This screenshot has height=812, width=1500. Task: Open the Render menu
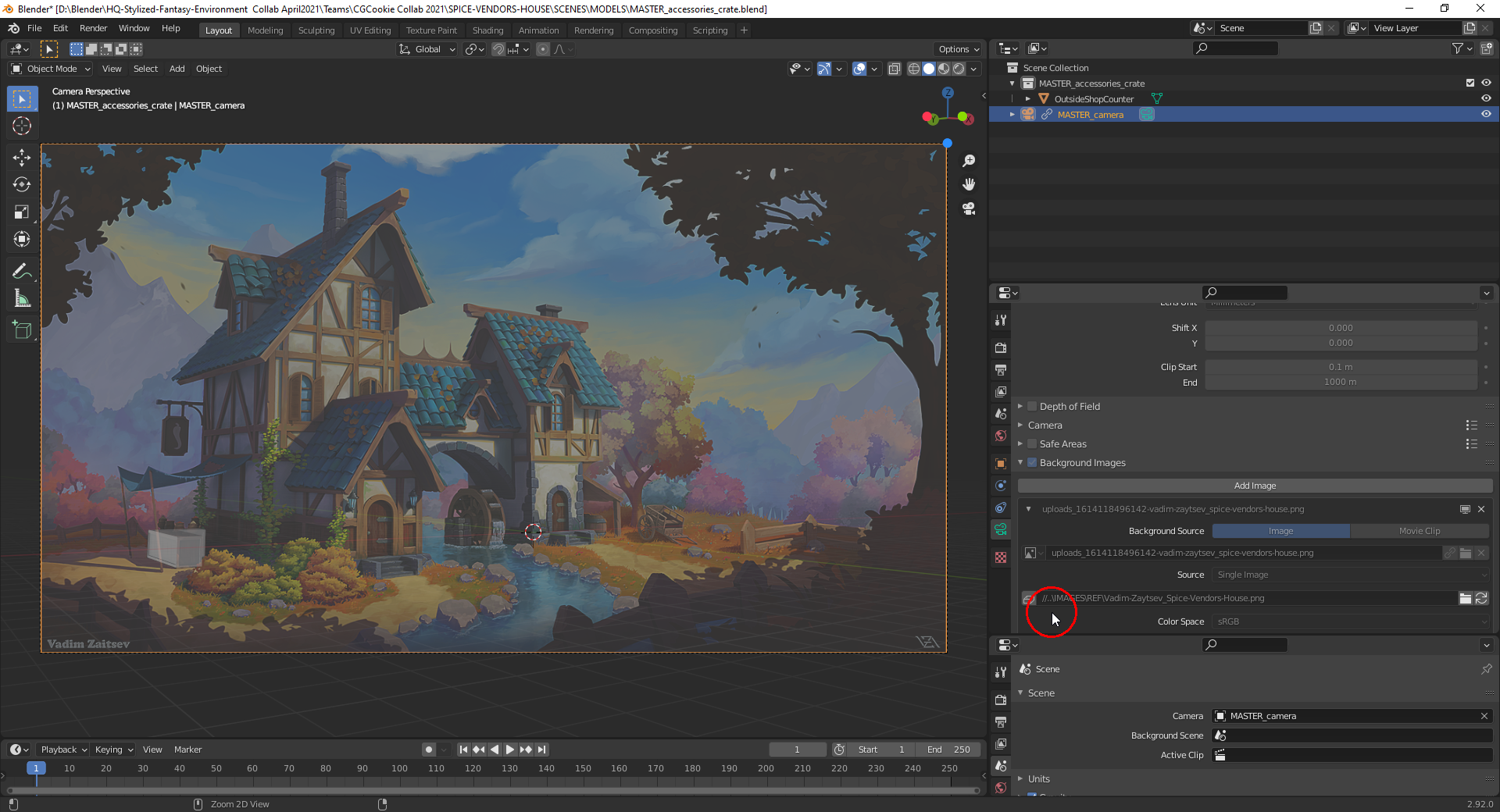[x=93, y=28]
